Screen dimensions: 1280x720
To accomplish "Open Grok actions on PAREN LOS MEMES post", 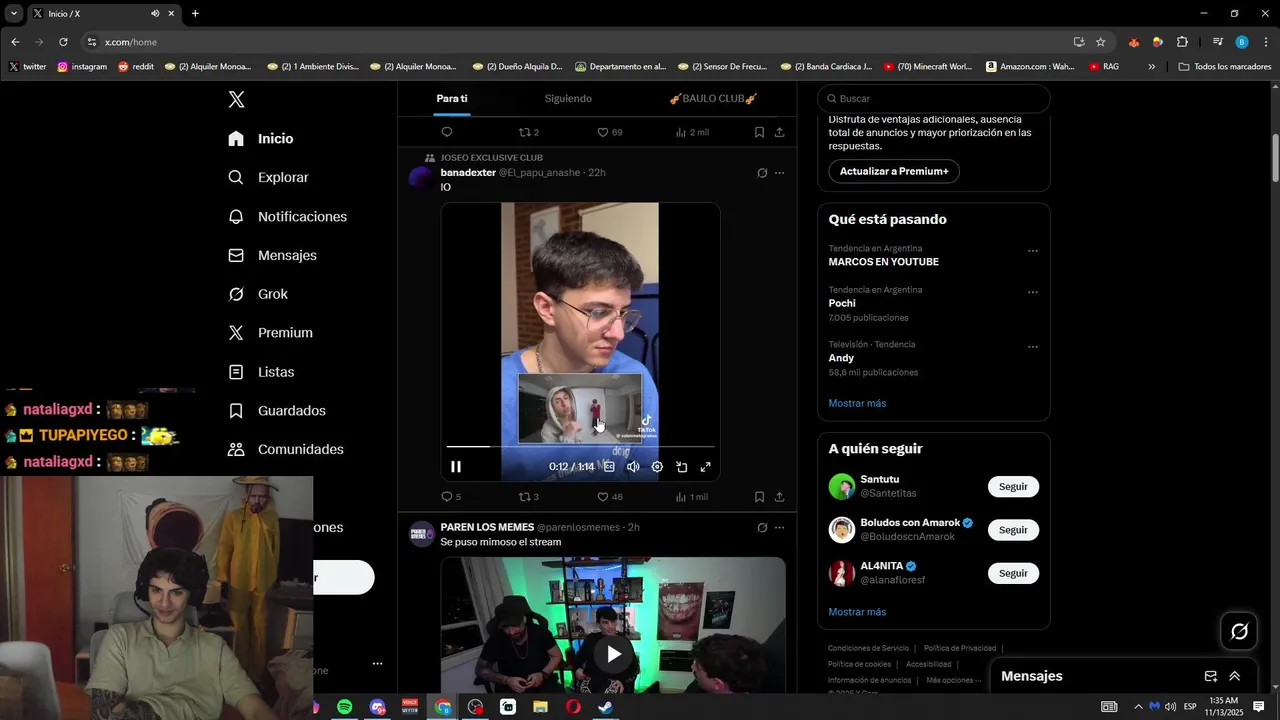I will pyautogui.click(x=762, y=527).
